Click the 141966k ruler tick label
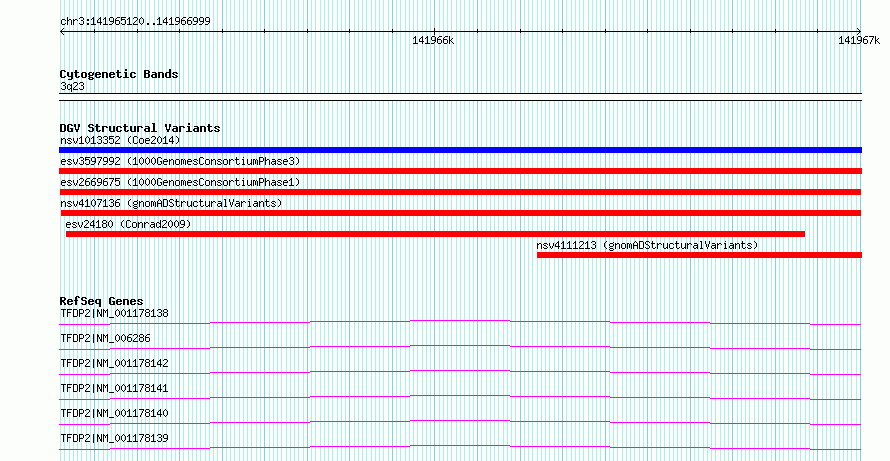This screenshot has height=461, width=890. point(433,40)
